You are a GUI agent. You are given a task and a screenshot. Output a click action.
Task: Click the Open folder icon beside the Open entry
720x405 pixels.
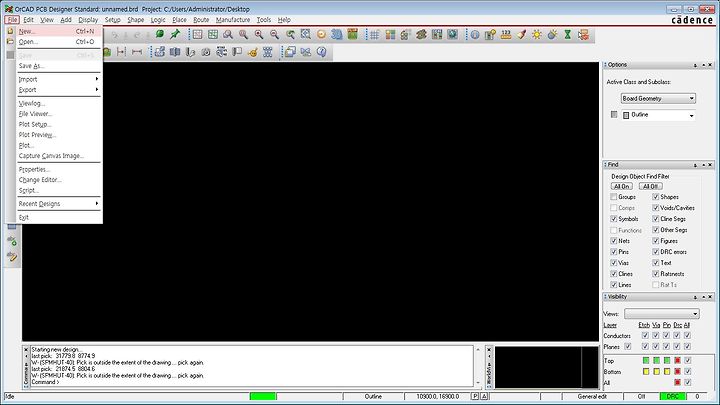(10, 41)
